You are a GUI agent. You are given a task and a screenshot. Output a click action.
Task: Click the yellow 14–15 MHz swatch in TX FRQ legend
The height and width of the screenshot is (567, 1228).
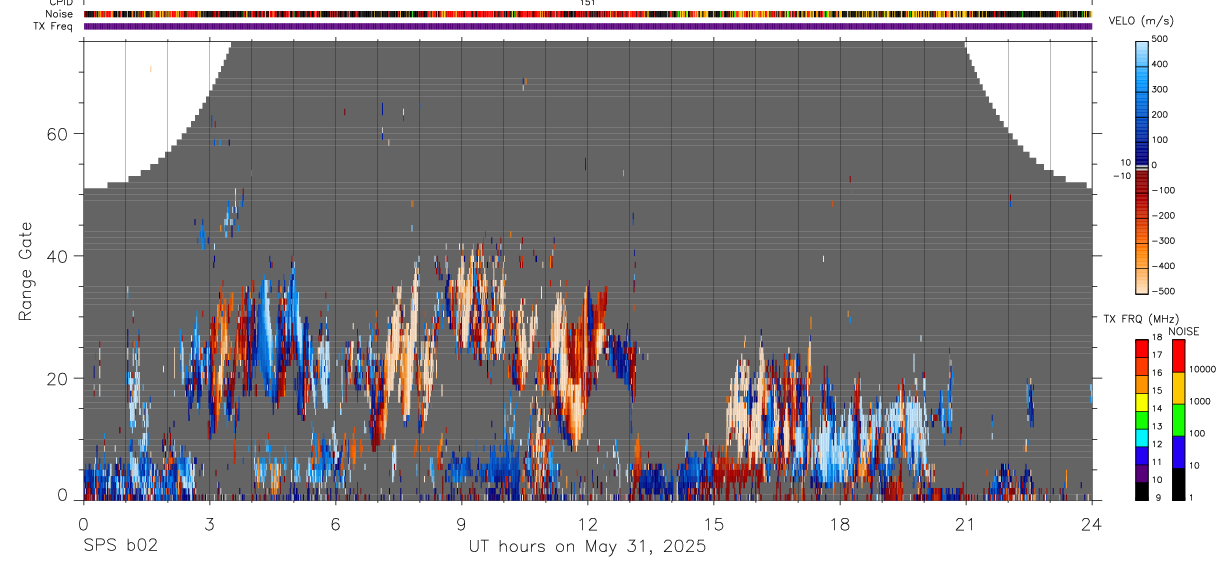click(1142, 402)
